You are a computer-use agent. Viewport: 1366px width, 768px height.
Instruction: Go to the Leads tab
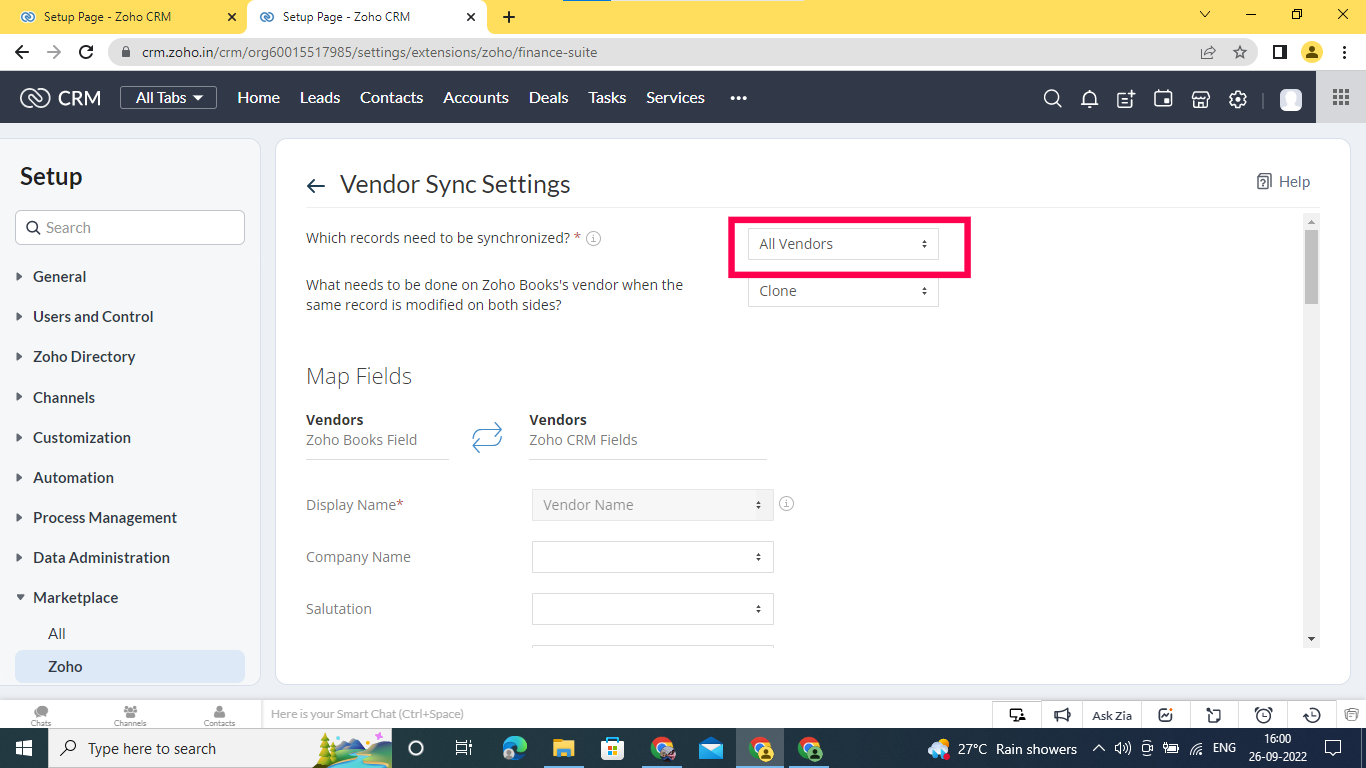[x=320, y=97]
